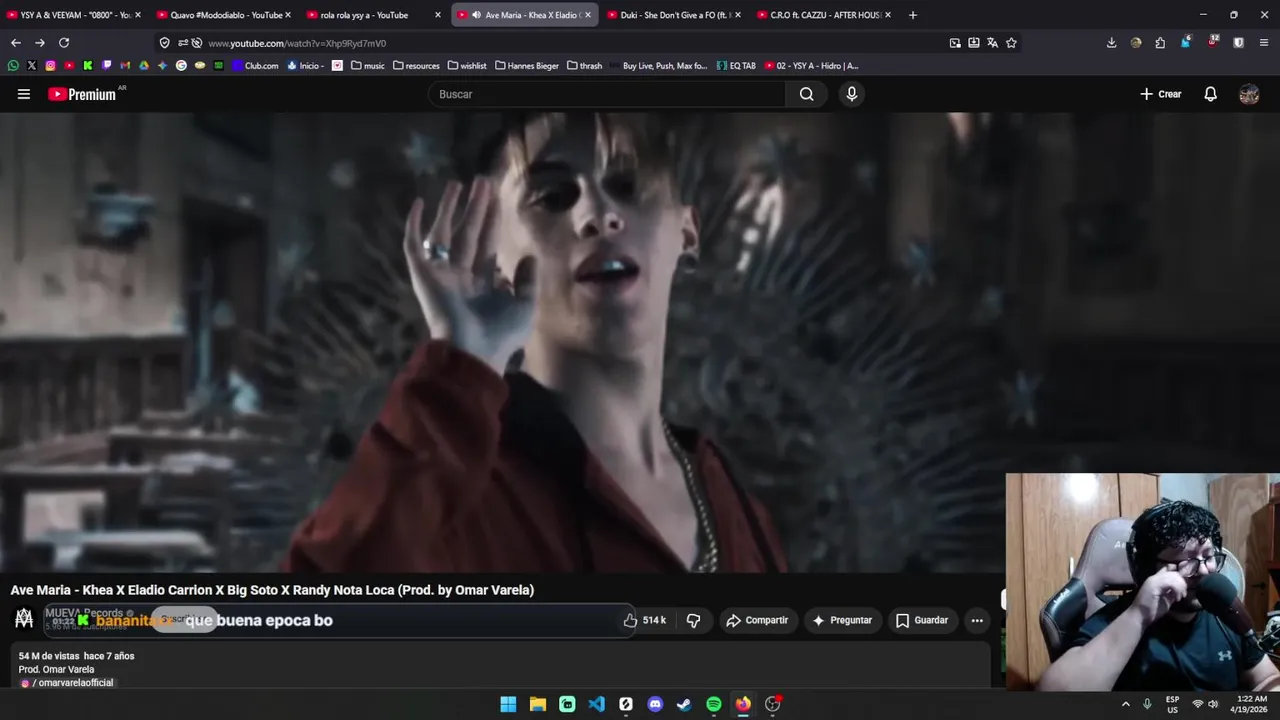1280x720 pixels.
Task: Expand the thrash bookmarks folder
Action: click(584, 66)
